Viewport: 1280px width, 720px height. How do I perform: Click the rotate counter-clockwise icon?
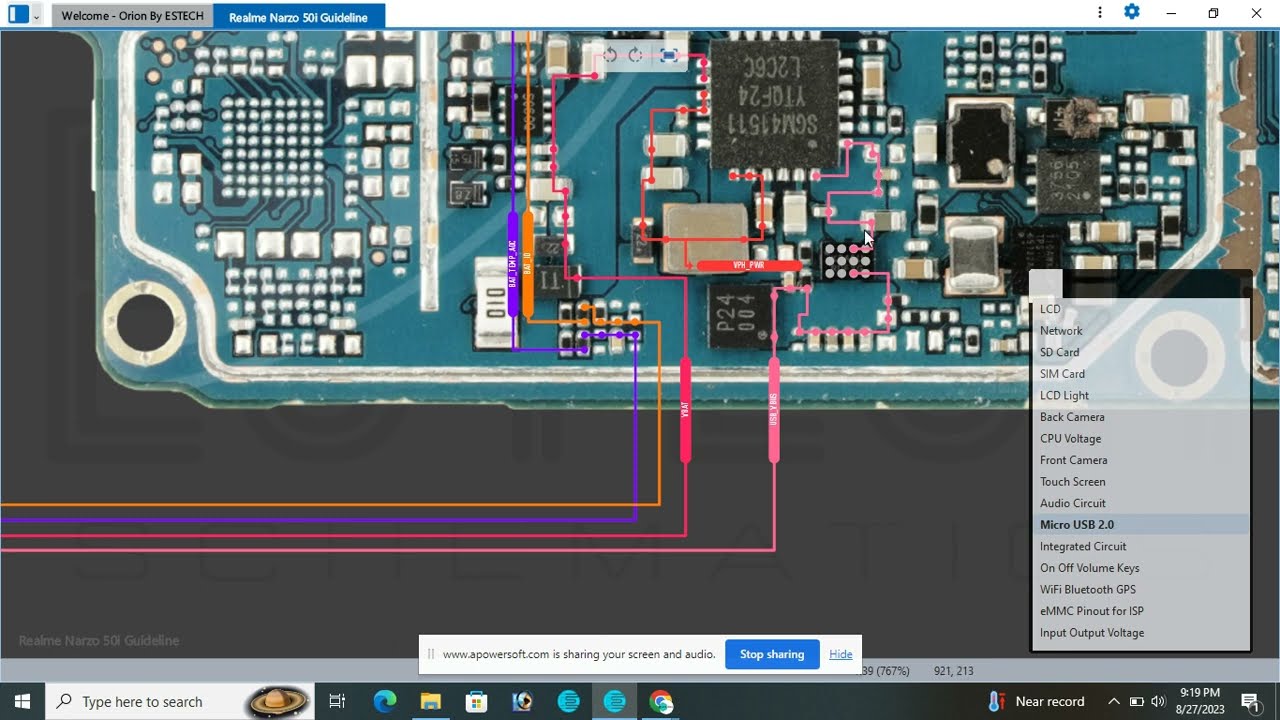(610, 56)
